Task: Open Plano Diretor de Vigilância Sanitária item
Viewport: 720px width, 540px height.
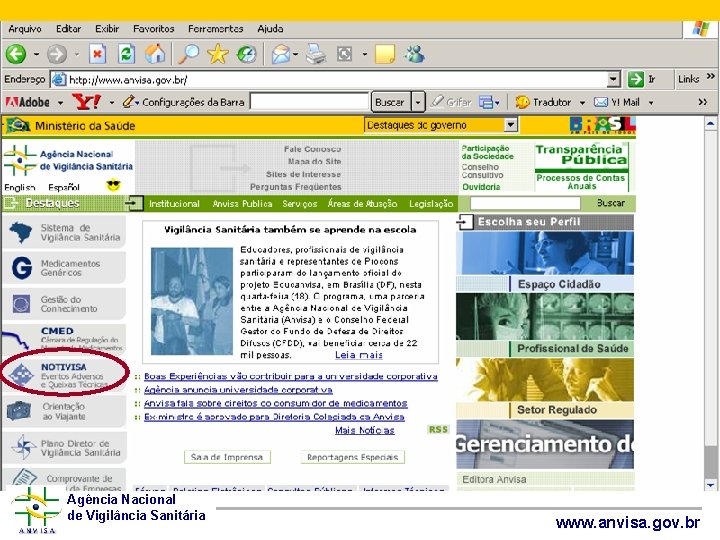Action: point(63,447)
